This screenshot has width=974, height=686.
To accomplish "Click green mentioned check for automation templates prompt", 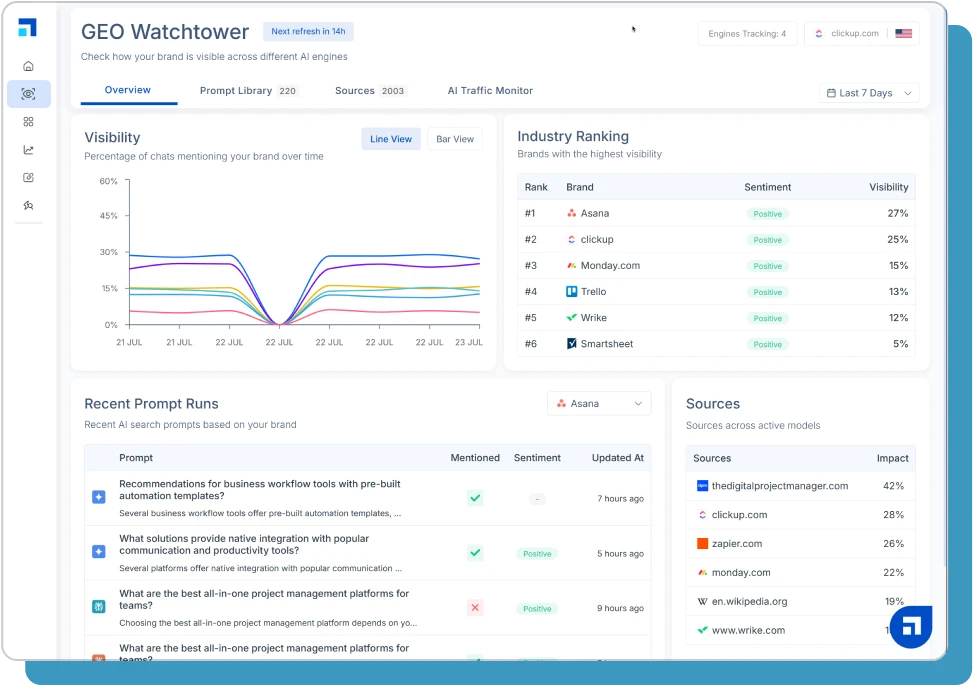I will pyautogui.click(x=475, y=498).
